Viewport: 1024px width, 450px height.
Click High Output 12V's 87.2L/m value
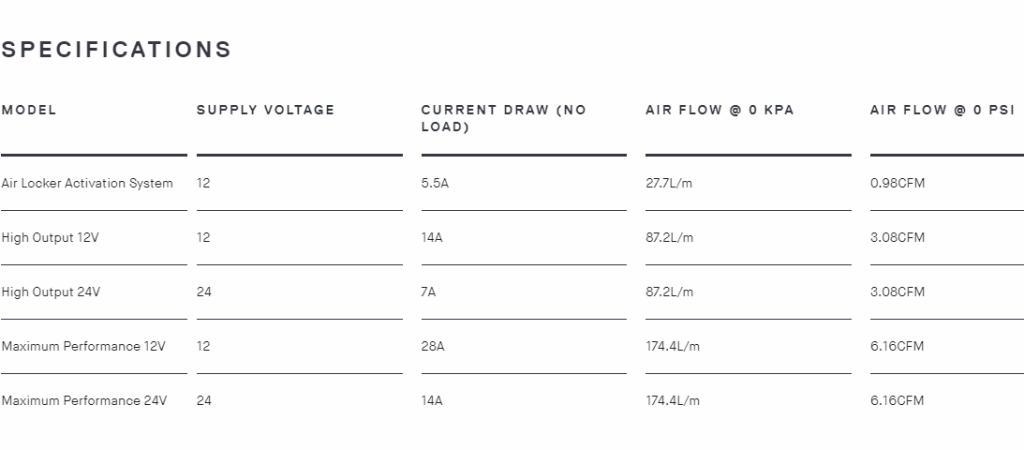coord(669,238)
